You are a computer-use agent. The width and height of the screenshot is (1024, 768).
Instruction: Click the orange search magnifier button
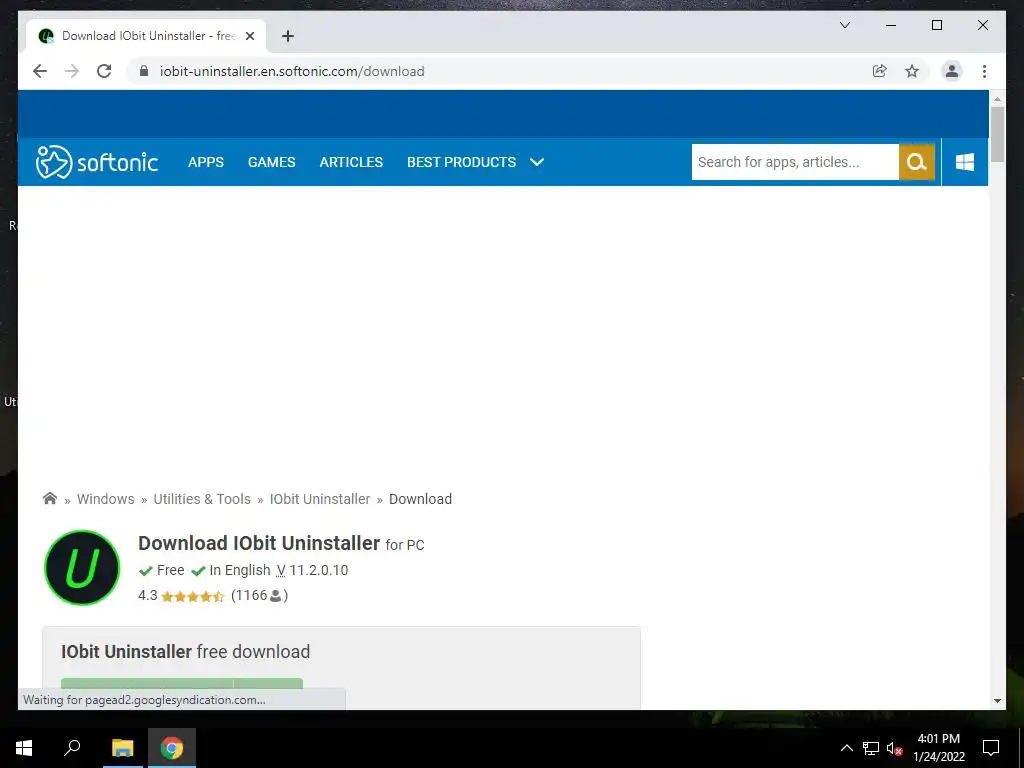(916, 162)
